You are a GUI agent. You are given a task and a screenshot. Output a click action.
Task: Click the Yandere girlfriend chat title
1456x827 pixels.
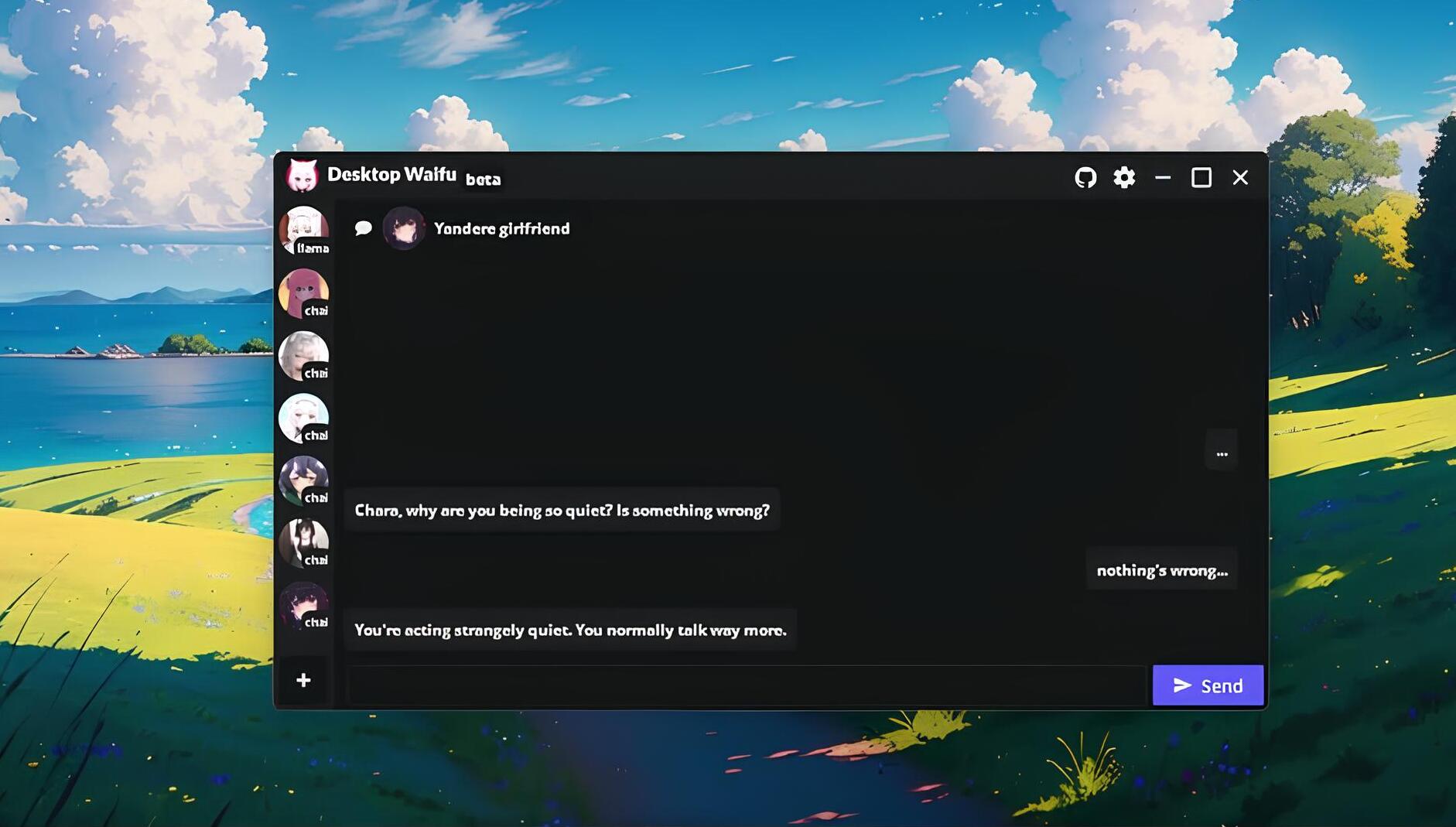502,229
